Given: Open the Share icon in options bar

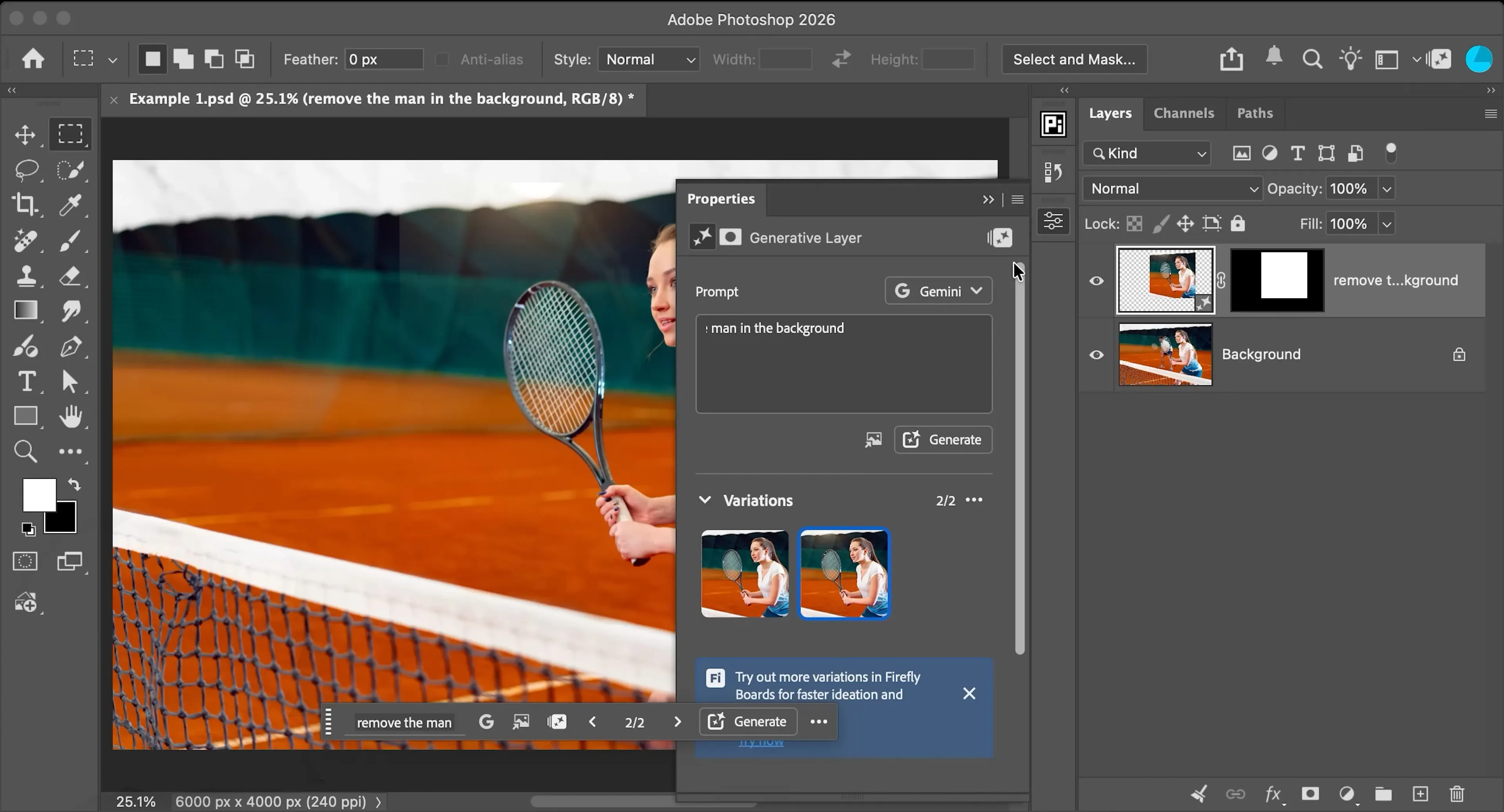Looking at the screenshot, I should pos(1231,59).
